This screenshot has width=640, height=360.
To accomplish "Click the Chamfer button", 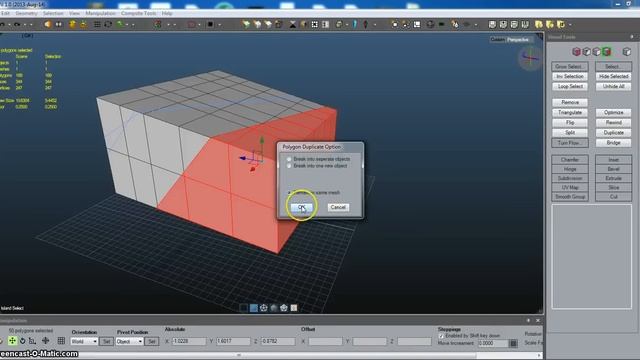I will (x=570, y=160).
